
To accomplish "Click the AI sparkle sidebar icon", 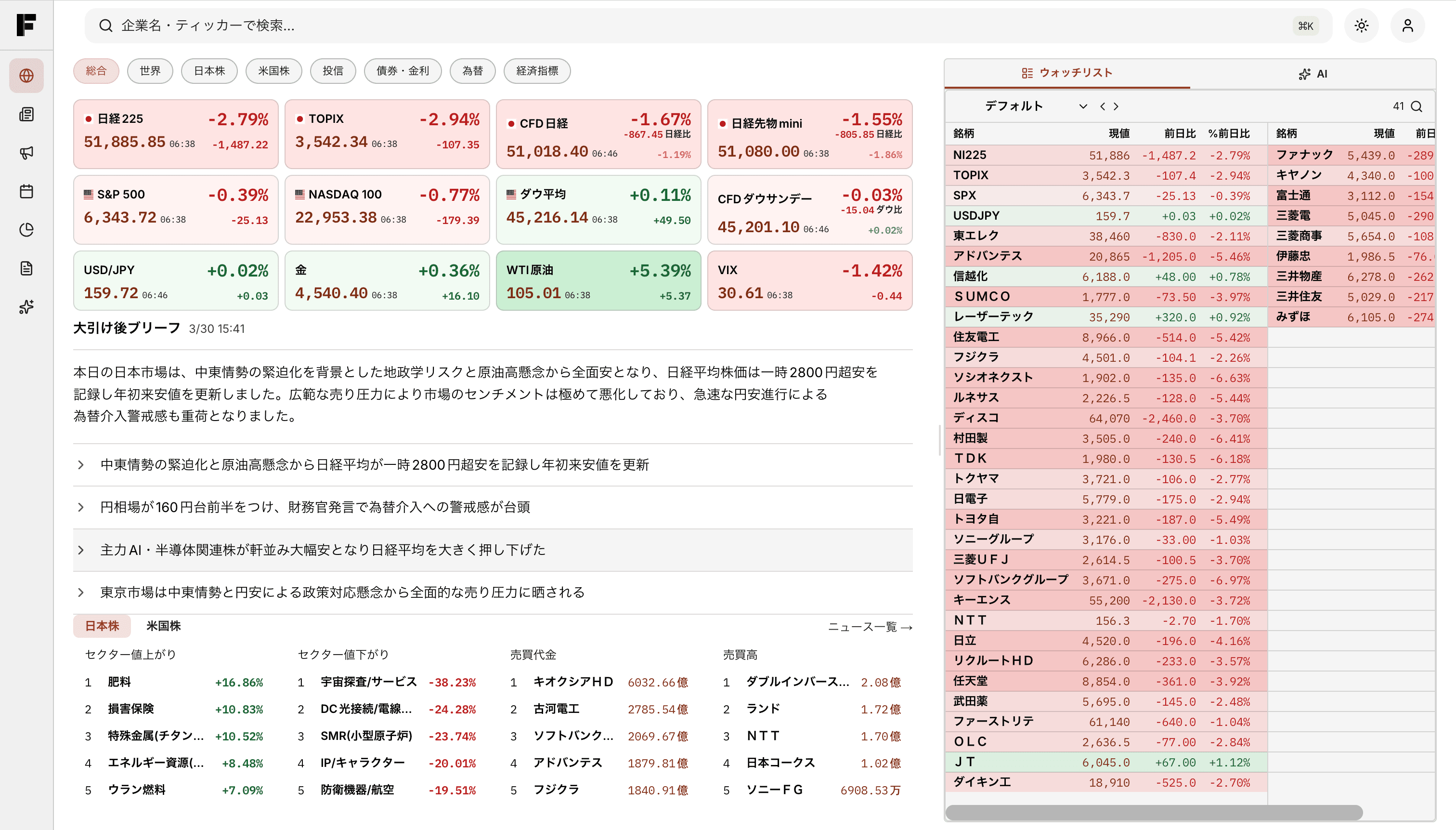I will [26, 307].
